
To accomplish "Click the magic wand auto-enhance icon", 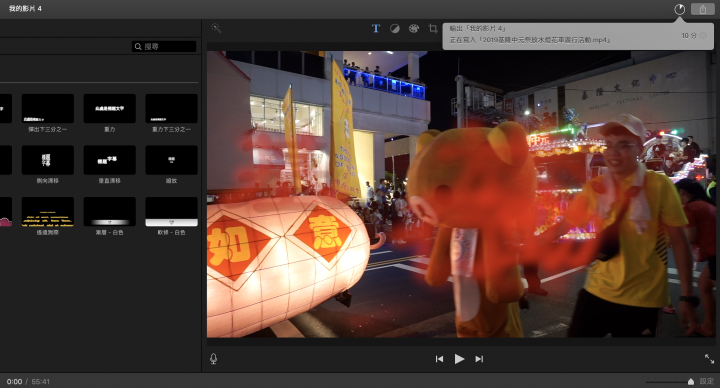I will point(216,28).
